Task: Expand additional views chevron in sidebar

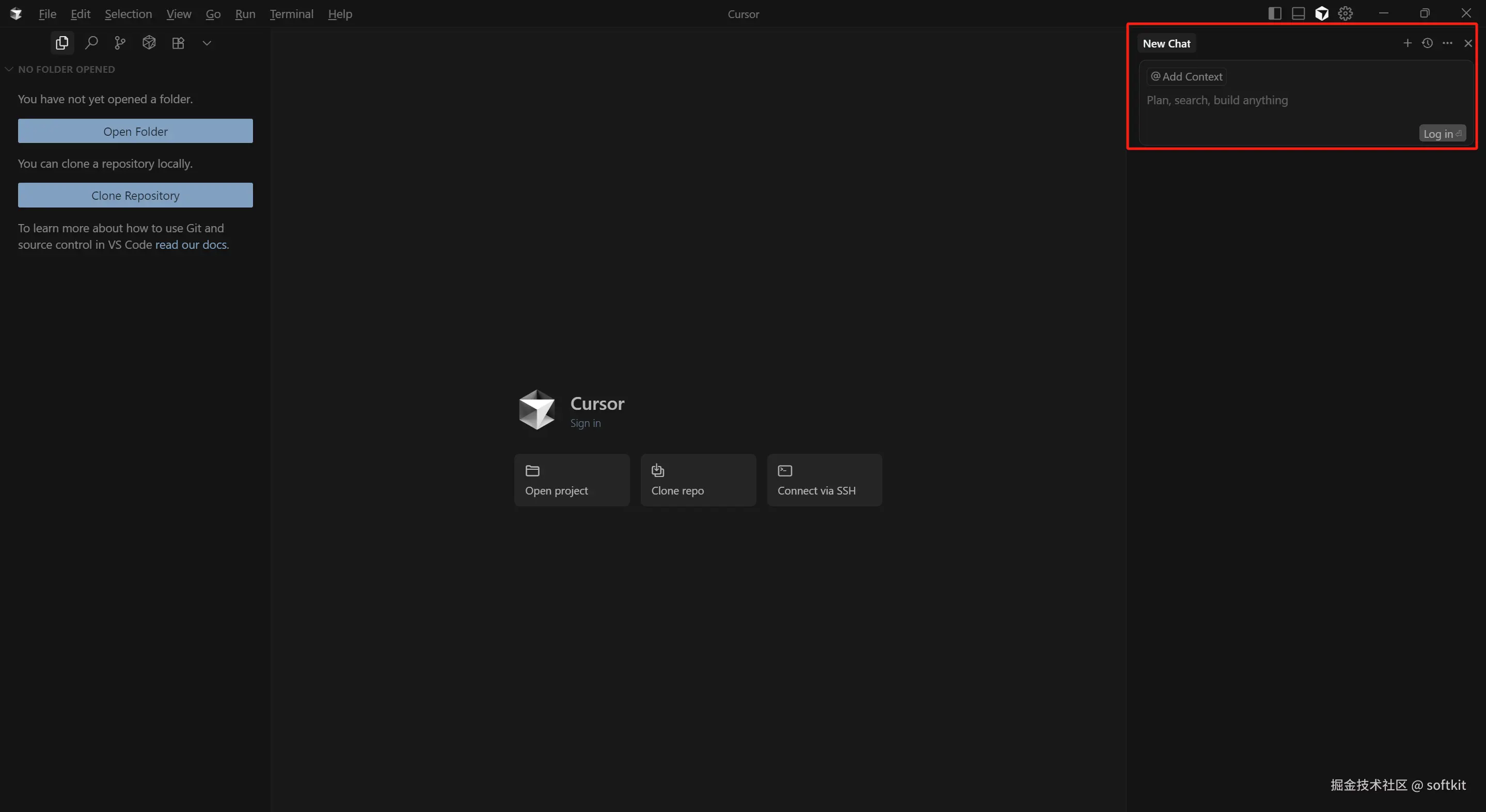Action: coord(207,43)
